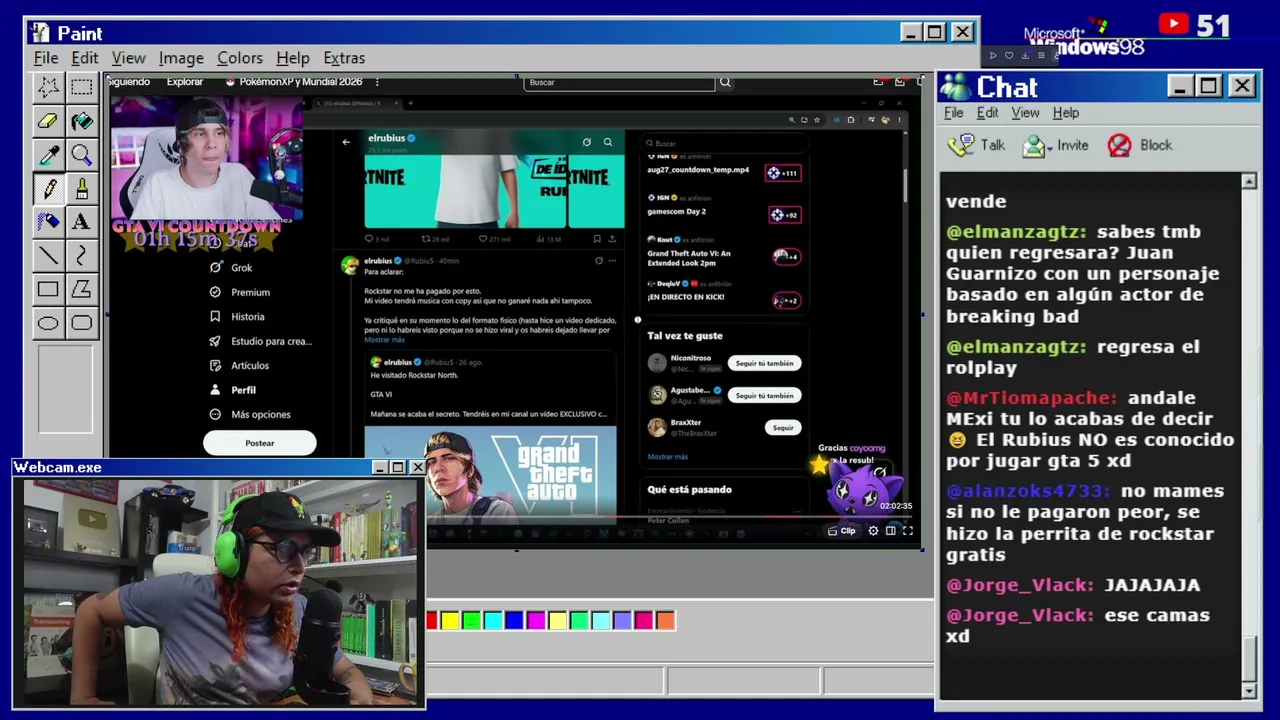Click the Clip button on the video

click(842, 531)
